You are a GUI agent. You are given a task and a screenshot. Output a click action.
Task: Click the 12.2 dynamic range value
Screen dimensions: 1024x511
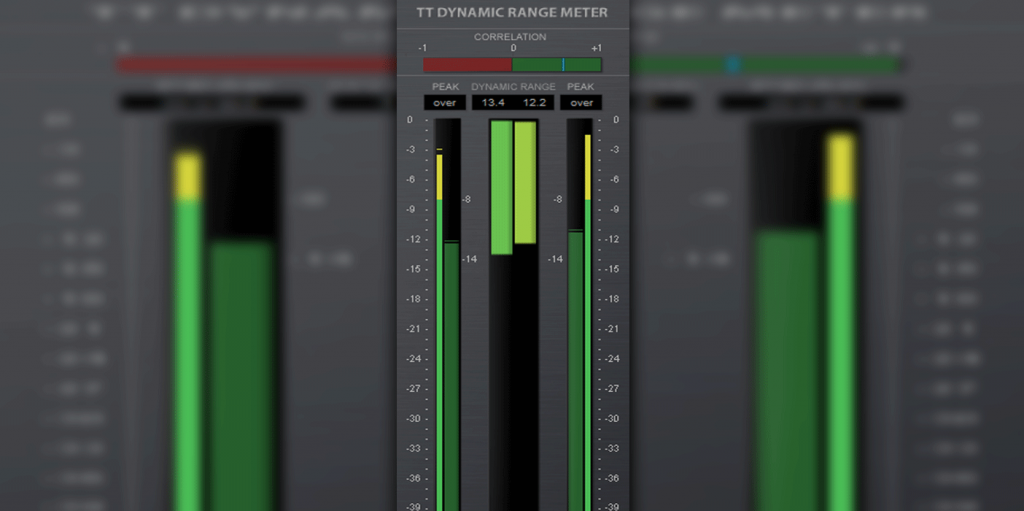[x=534, y=103]
